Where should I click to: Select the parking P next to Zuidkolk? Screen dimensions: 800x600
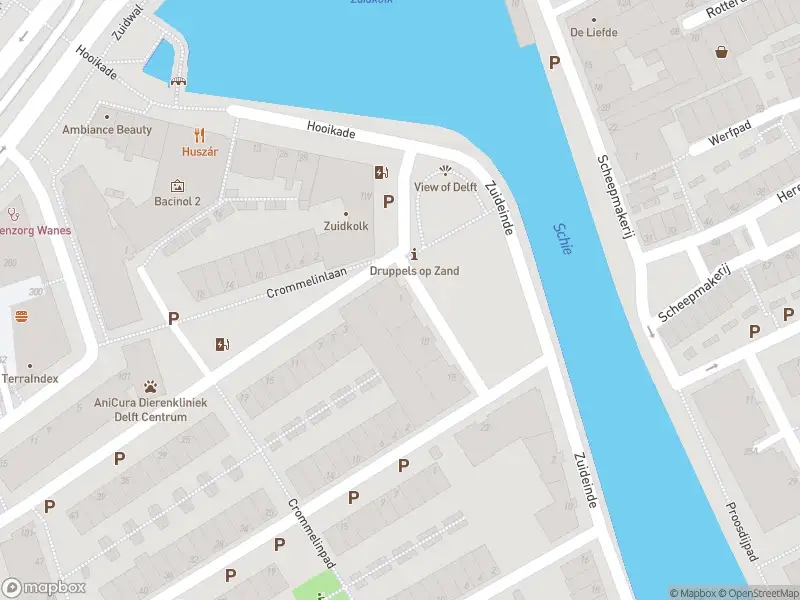click(x=388, y=202)
